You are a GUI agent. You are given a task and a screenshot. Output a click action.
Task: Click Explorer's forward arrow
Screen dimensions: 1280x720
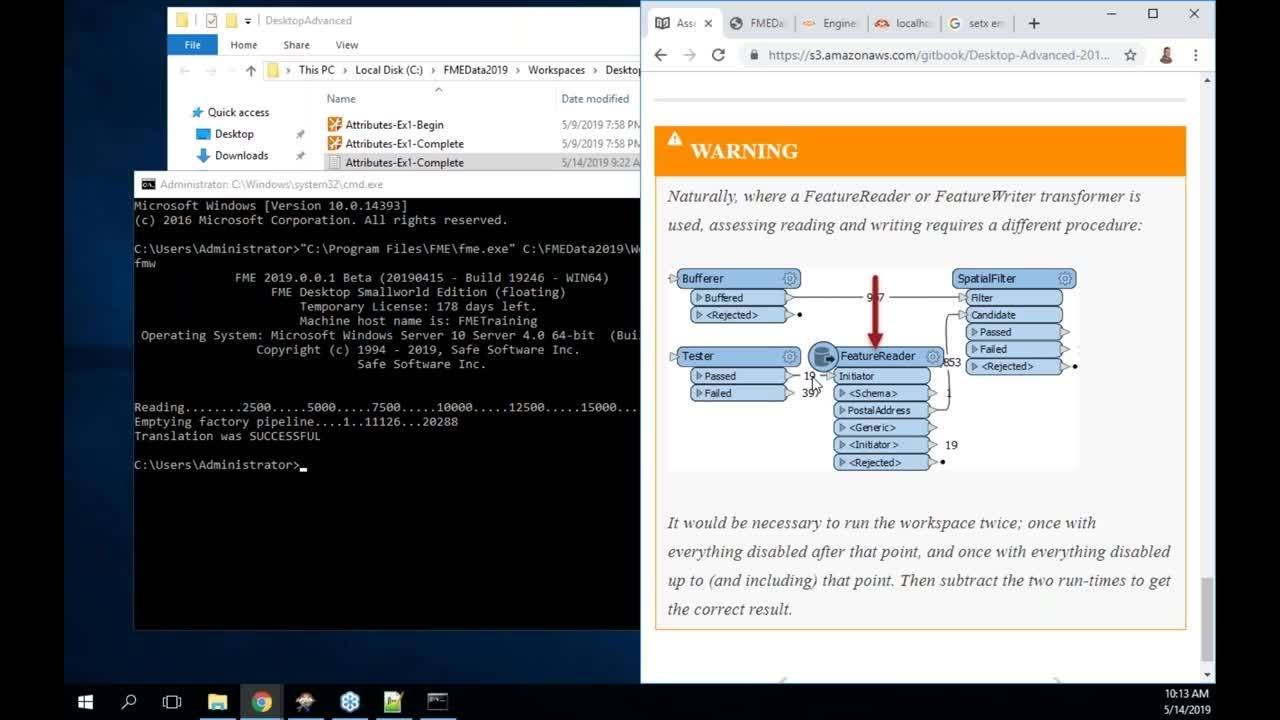point(211,71)
